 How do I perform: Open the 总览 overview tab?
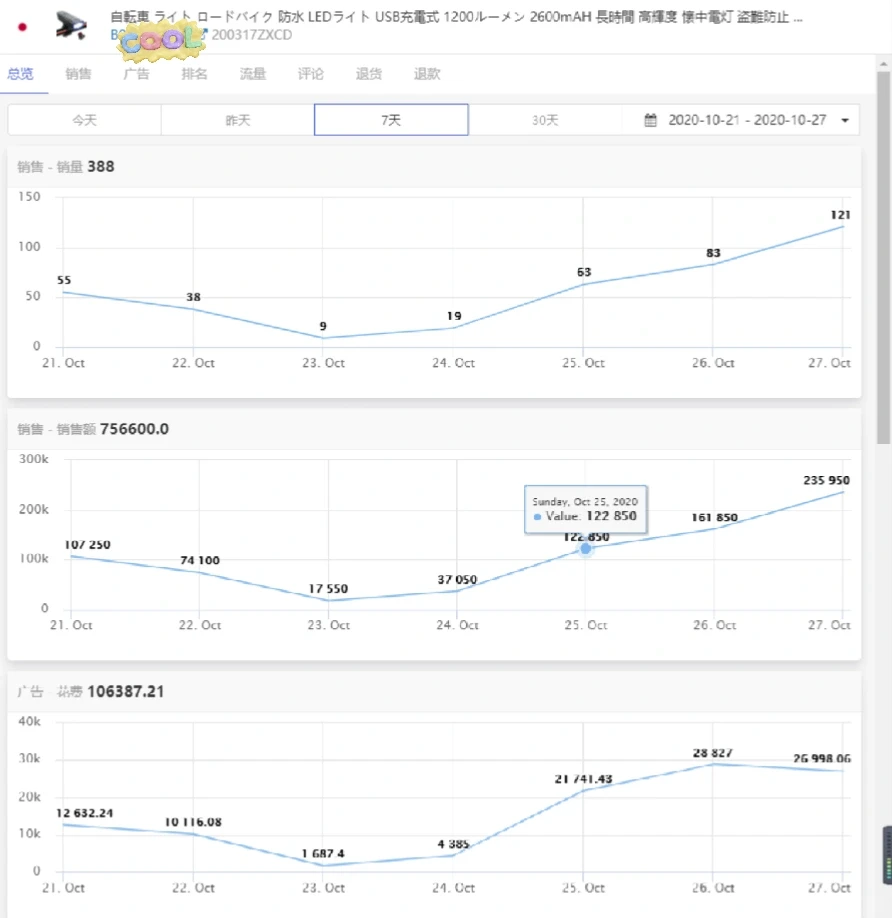[20, 74]
